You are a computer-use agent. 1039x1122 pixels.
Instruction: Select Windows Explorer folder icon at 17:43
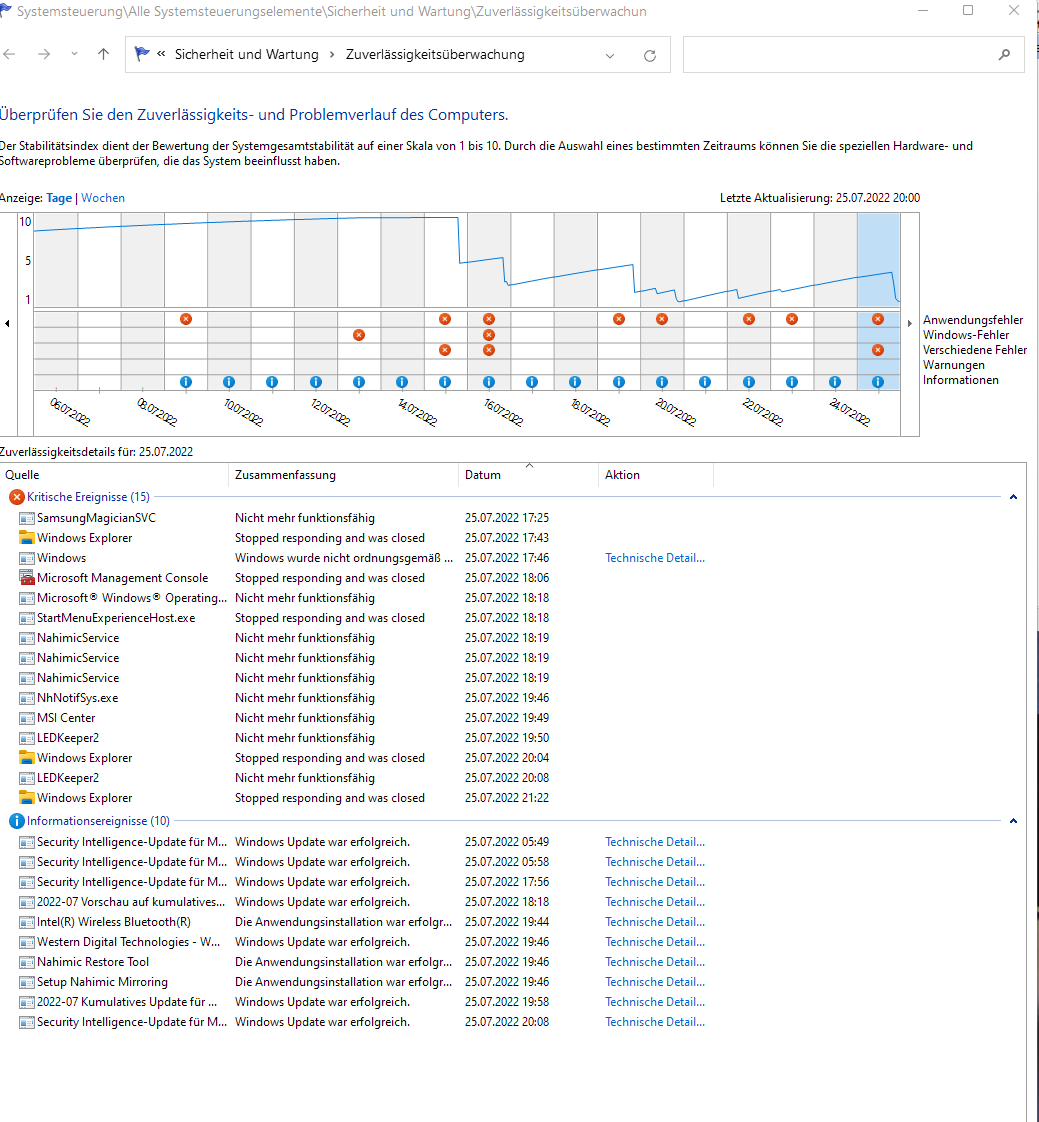click(x=26, y=538)
